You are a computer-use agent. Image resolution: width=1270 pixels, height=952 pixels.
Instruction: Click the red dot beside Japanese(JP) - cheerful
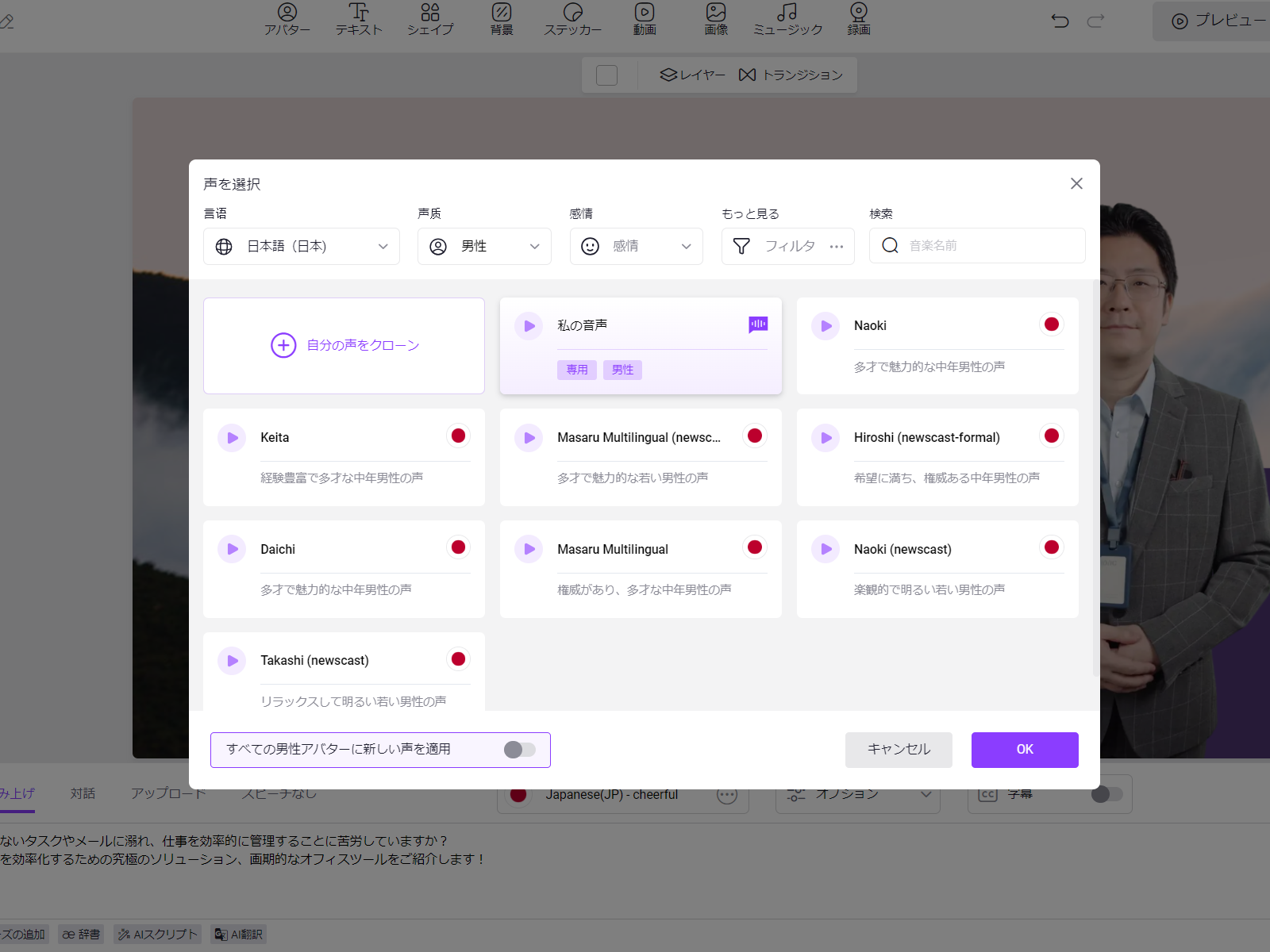[518, 794]
